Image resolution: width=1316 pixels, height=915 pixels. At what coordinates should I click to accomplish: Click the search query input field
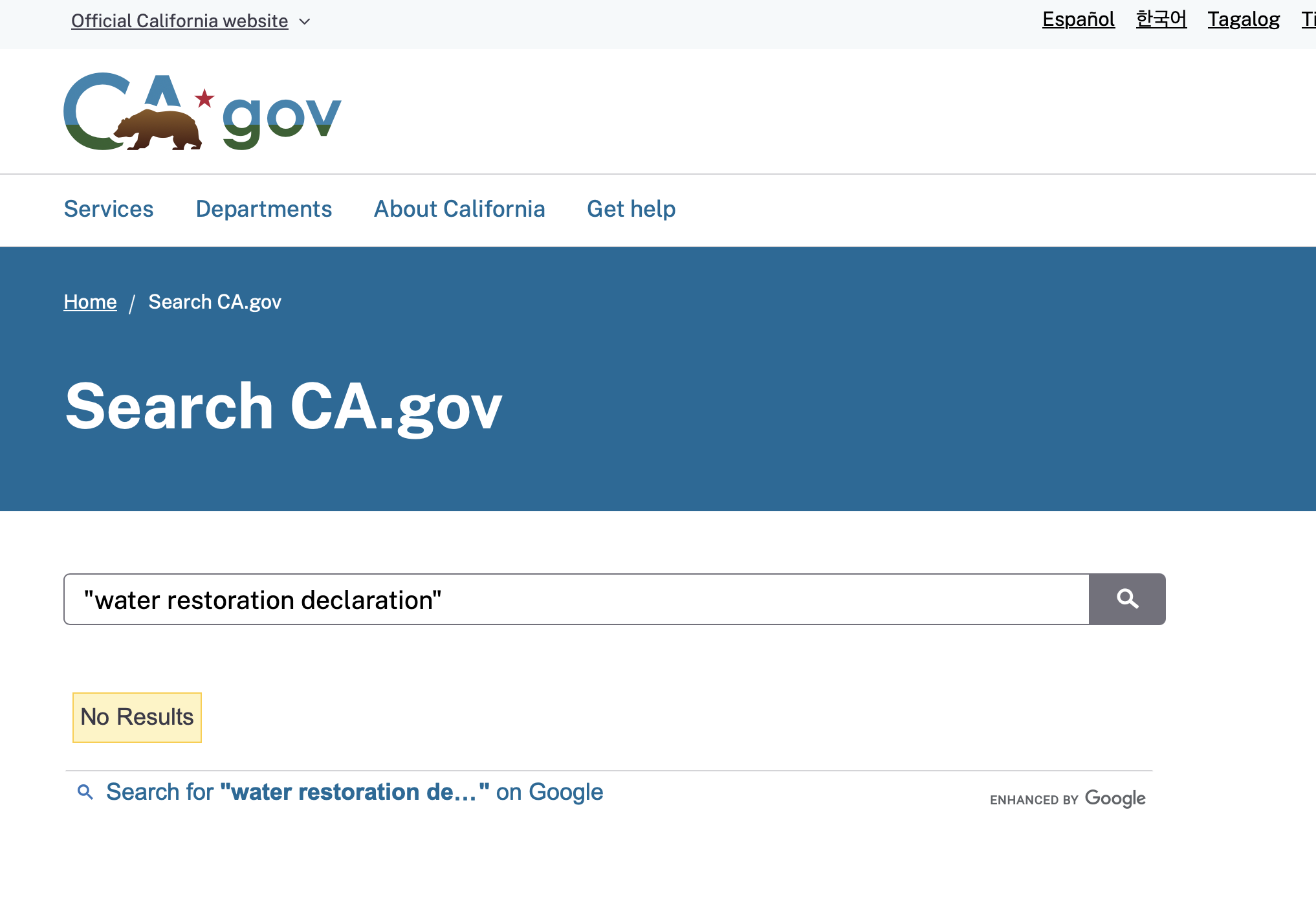tap(576, 599)
